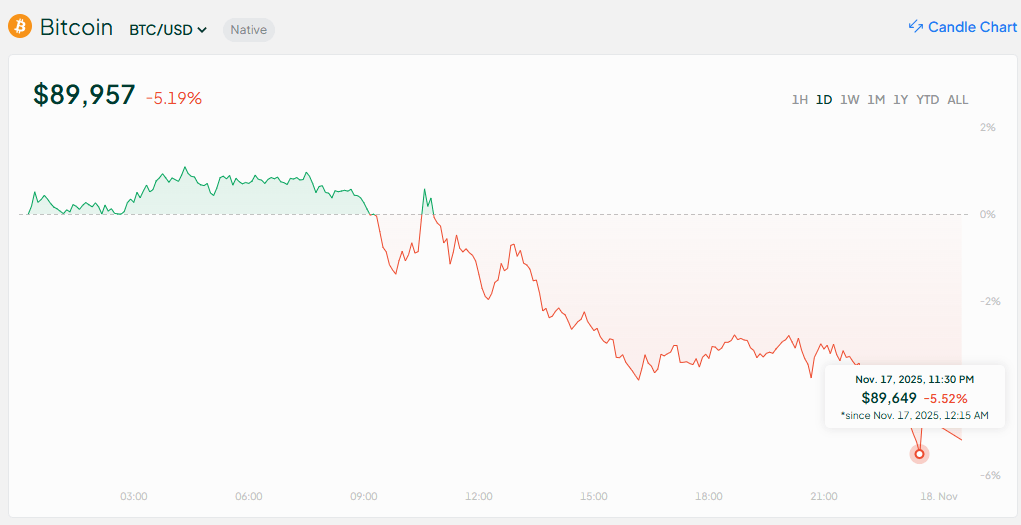Image resolution: width=1021 pixels, height=525 pixels.
Task: Switch chart to 1W range
Action: click(x=850, y=100)
